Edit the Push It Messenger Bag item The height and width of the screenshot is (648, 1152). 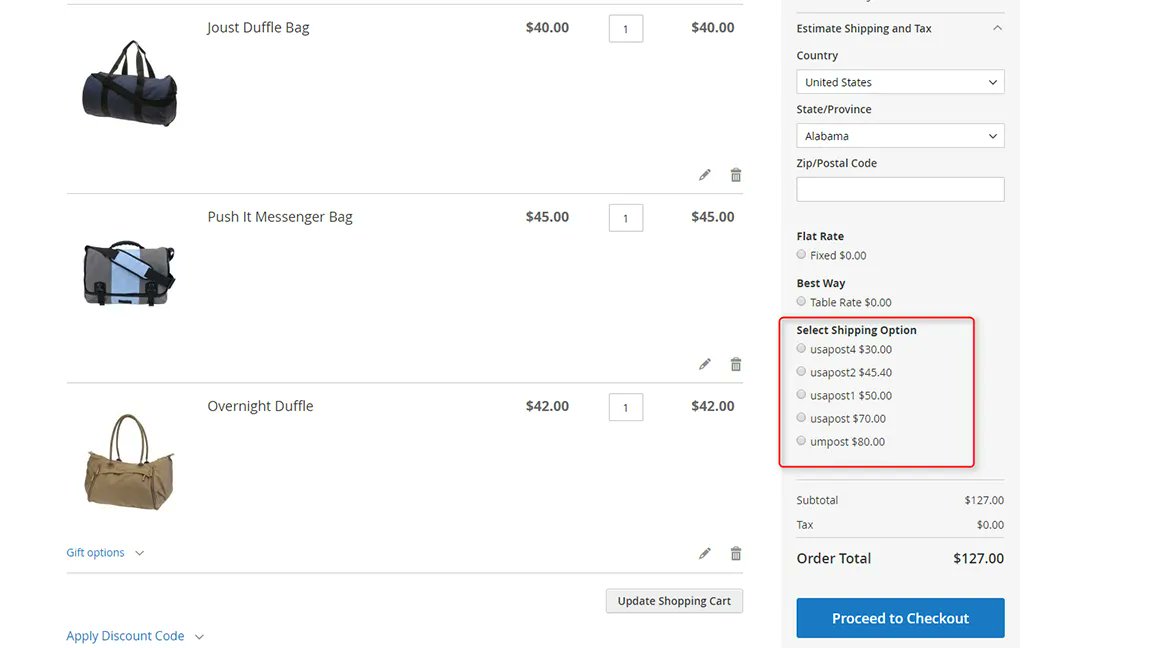[x=704, y=363]
